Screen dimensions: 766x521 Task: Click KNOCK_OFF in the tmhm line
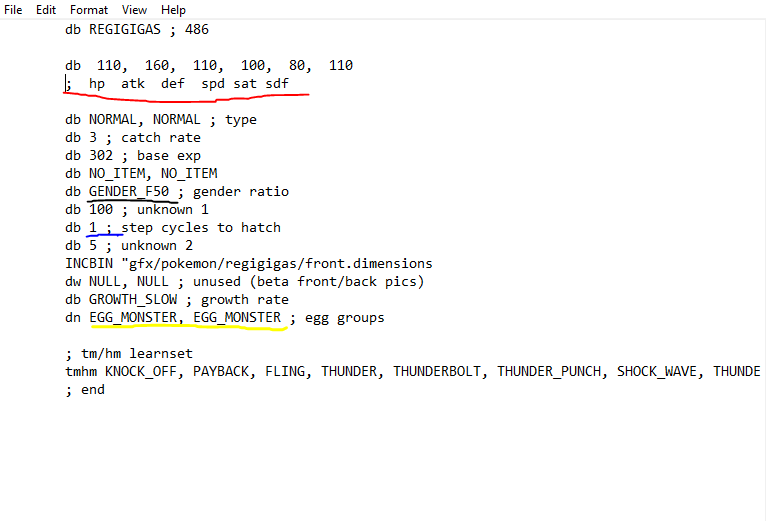tap(140, 371)
